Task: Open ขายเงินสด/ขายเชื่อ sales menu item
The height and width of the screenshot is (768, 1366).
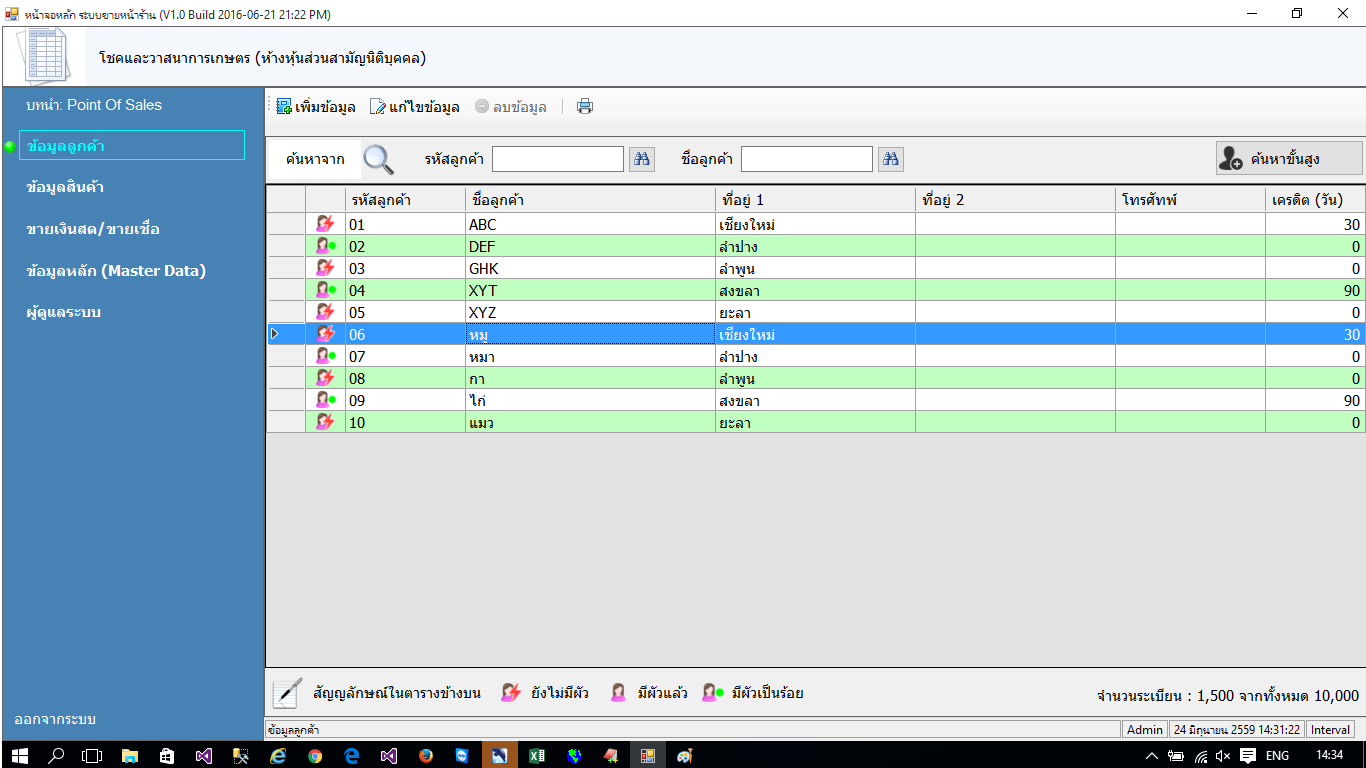Action: (93, 229)
